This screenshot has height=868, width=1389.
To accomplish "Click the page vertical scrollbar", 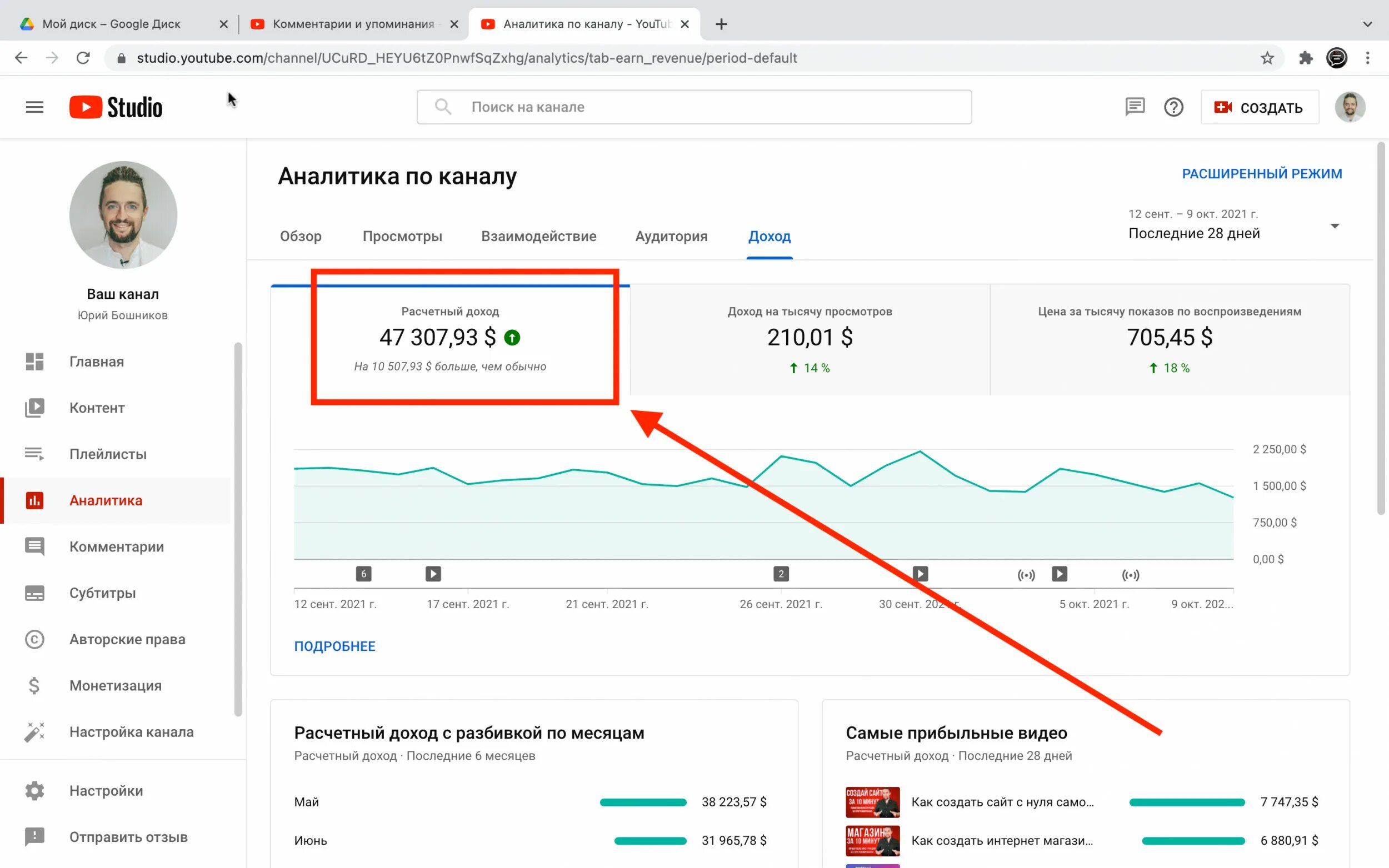I will pyautogui.click(x=1381, y=328).
